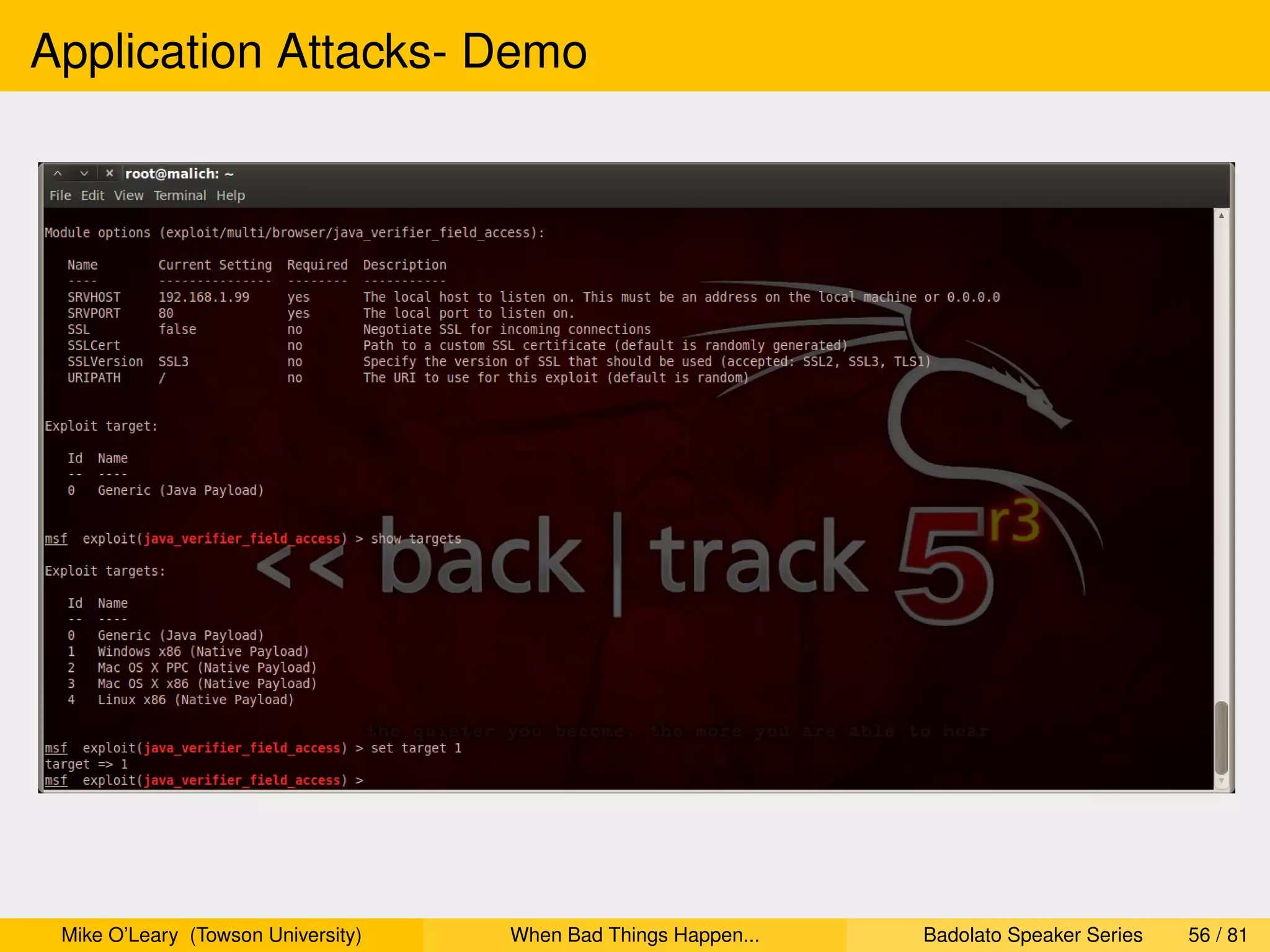Click target 4 'Linux x86 (Native Payload)'
Viewport: 1270px width, 952px height.
pyautogui.click(x=195, y=700)
